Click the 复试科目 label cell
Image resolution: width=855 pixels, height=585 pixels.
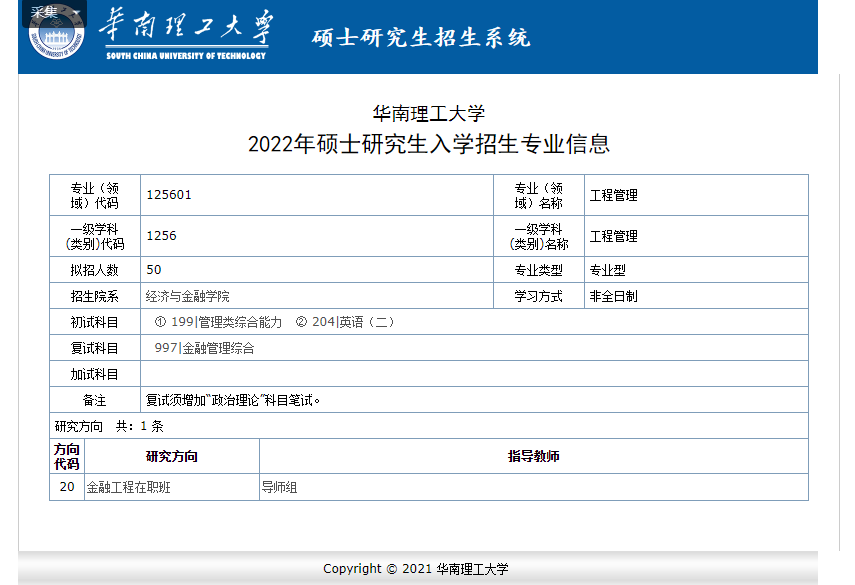[95, 348]
